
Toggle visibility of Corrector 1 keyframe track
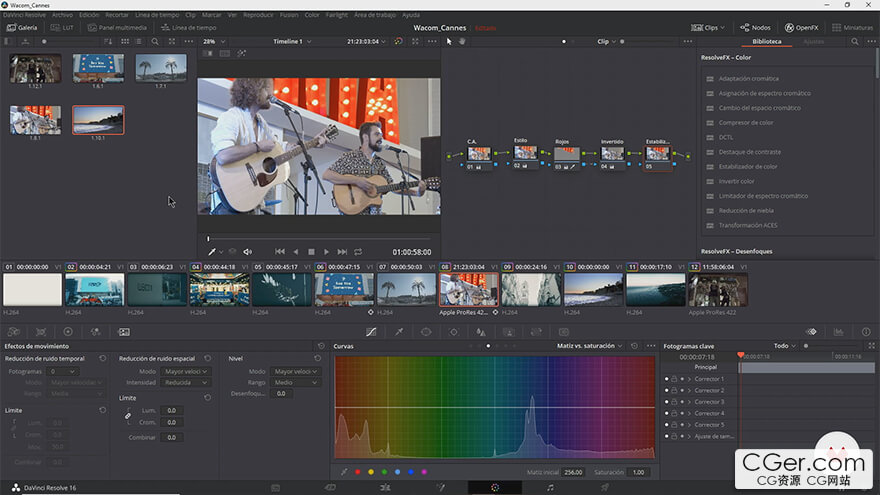coord(667,379)
